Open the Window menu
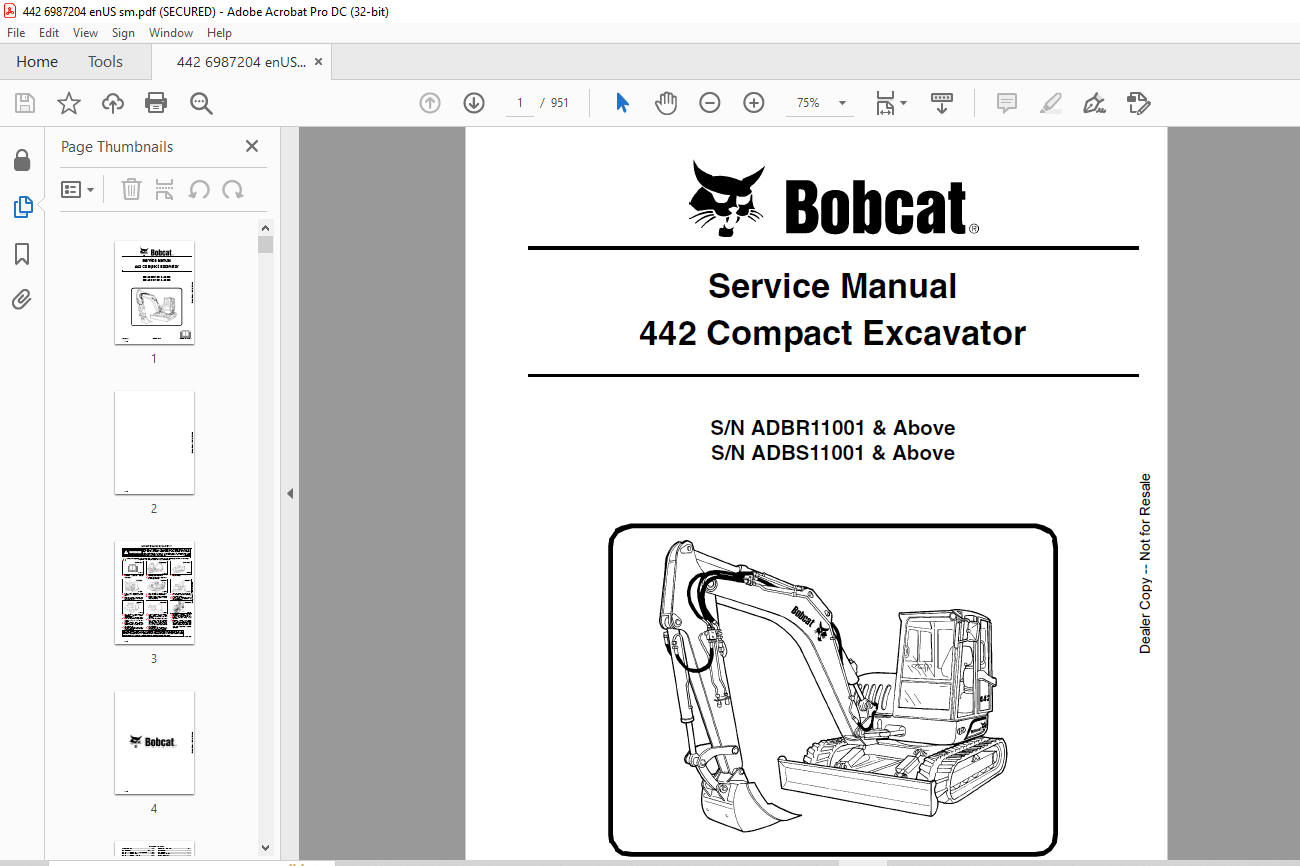 (171, 33)
